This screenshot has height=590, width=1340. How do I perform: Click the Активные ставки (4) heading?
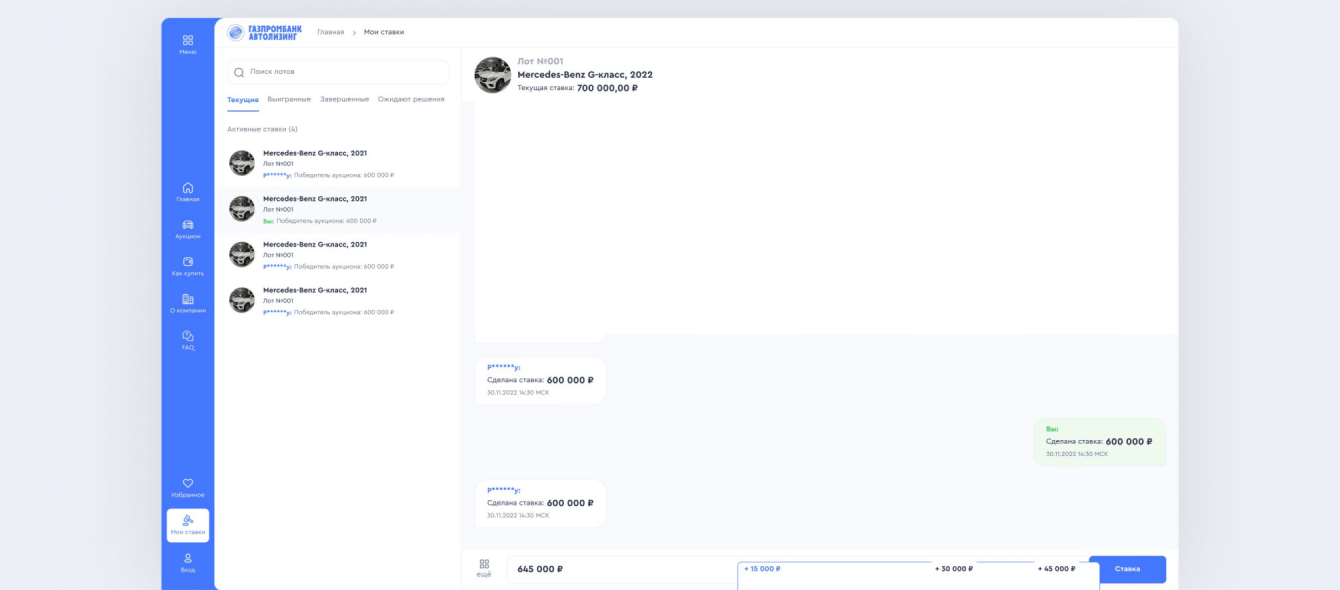[262, 129]
